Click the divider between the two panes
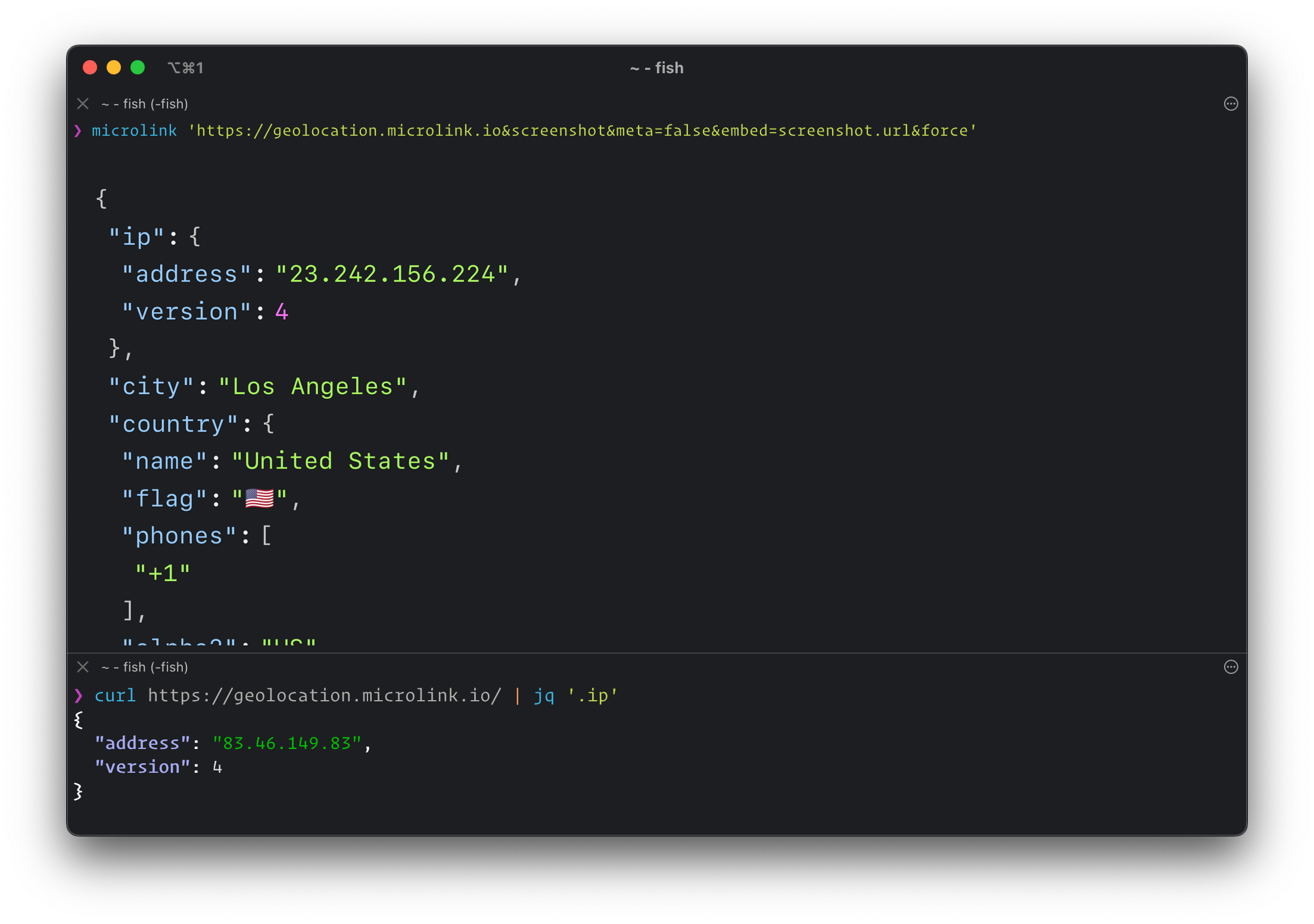 click(x=656, y=653)
